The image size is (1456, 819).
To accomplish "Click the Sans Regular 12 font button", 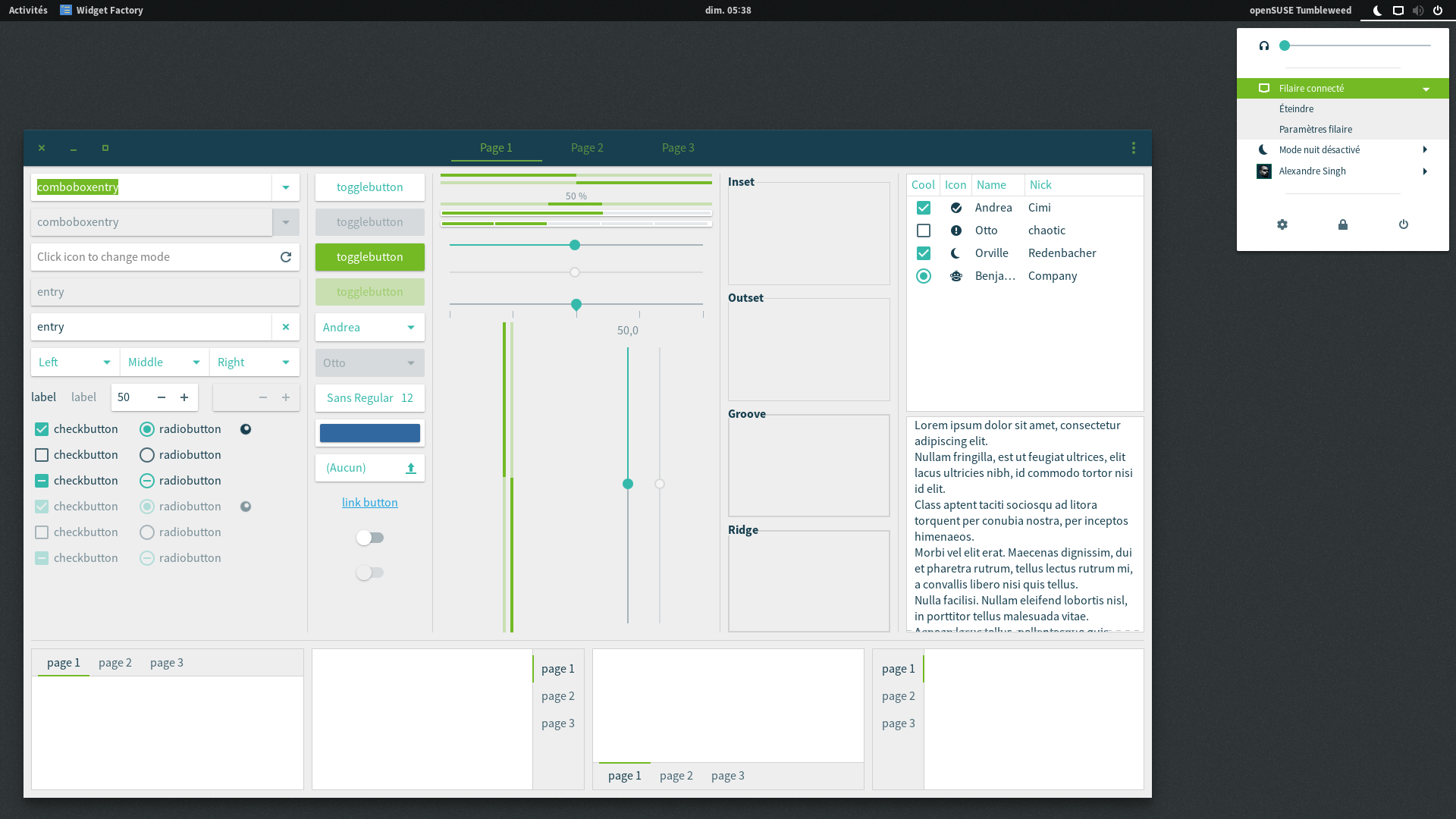I will coord(370,398).
